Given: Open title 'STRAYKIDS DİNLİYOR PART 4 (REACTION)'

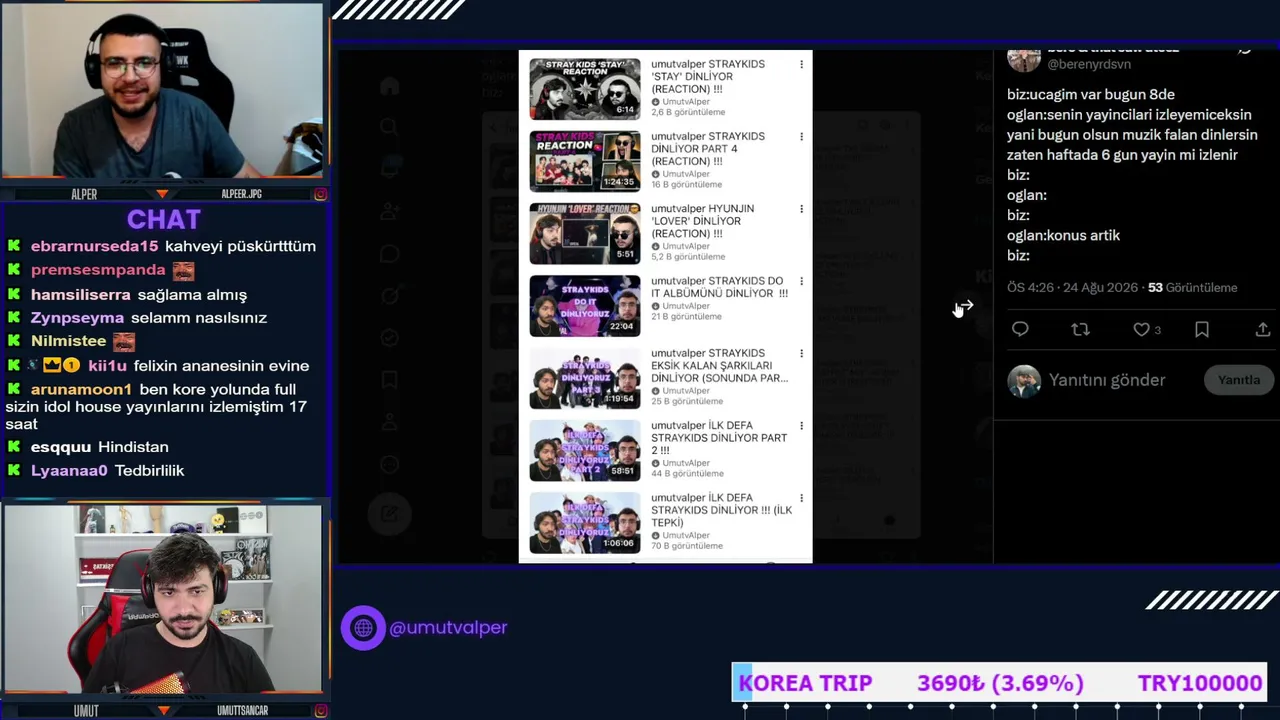Looking at the screenshot, I should click(708, 149).
